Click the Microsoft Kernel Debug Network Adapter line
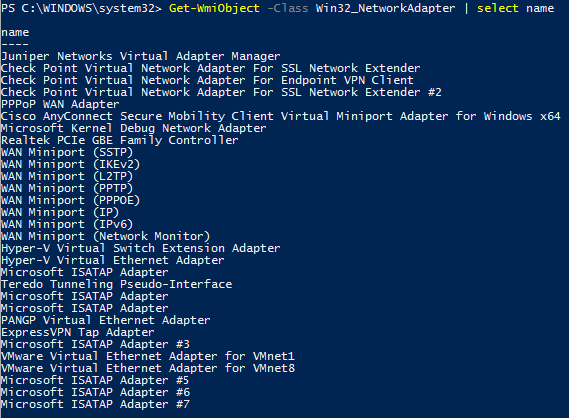Viewport: 569px width, 418px height. coord(134,128)
